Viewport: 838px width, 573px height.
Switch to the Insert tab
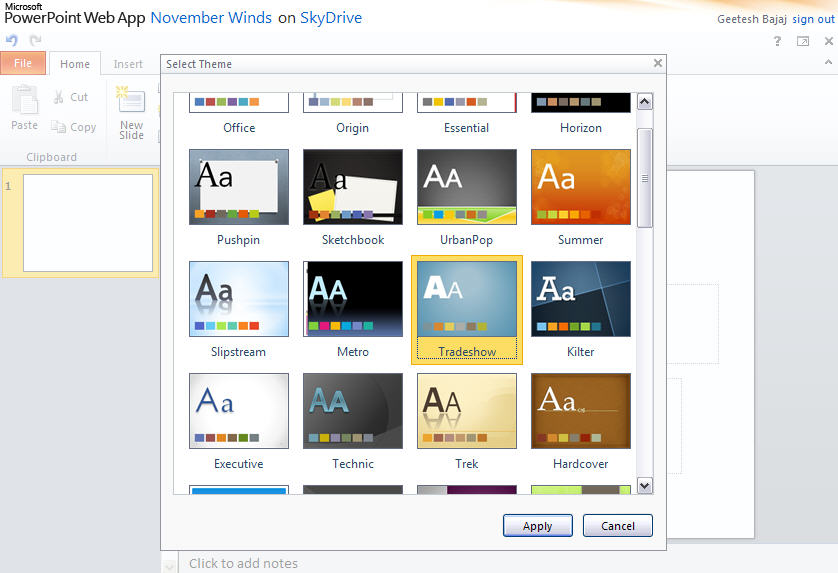pos(128,64)
